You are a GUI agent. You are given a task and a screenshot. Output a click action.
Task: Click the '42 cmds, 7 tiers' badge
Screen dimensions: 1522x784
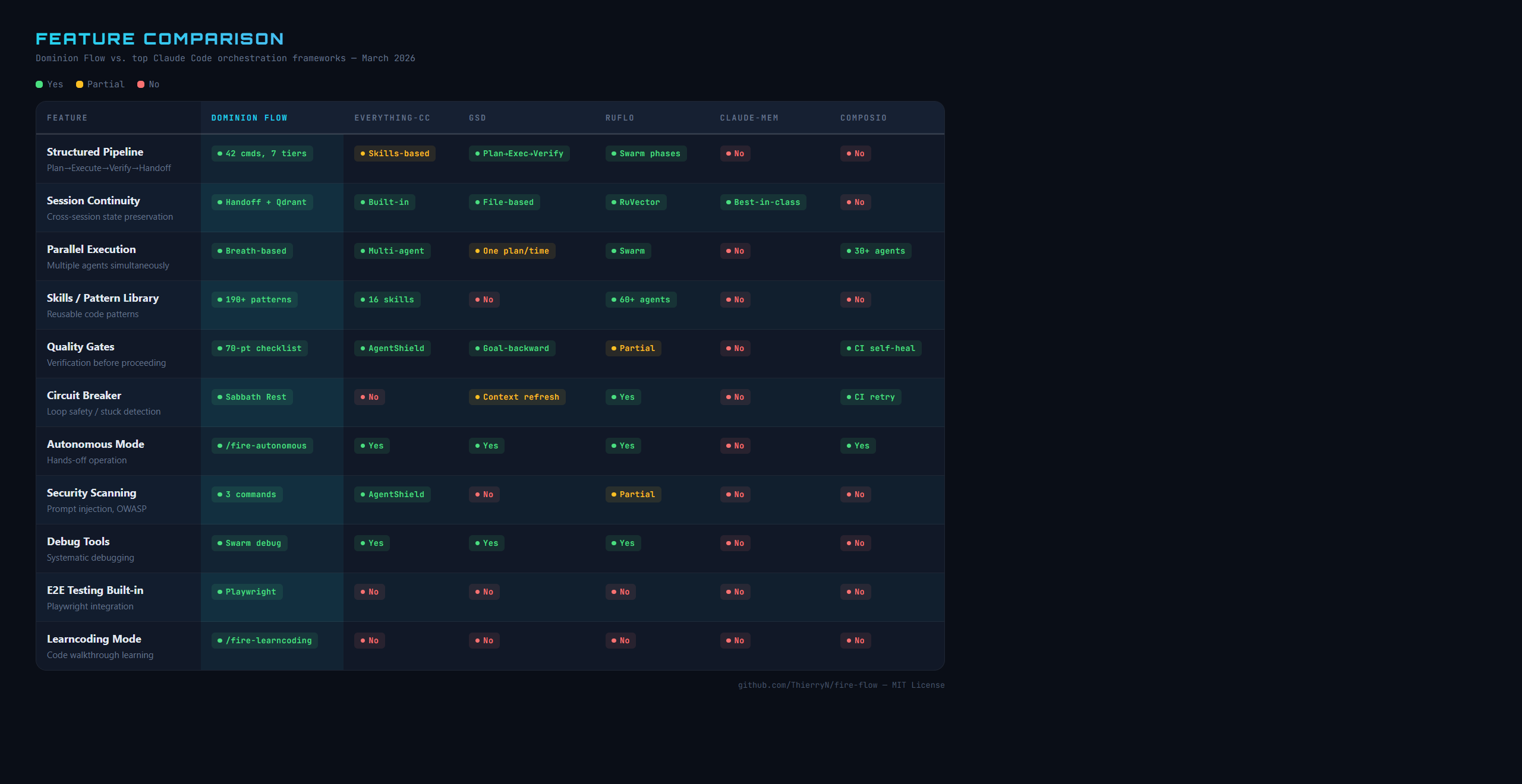coord(262,154)
